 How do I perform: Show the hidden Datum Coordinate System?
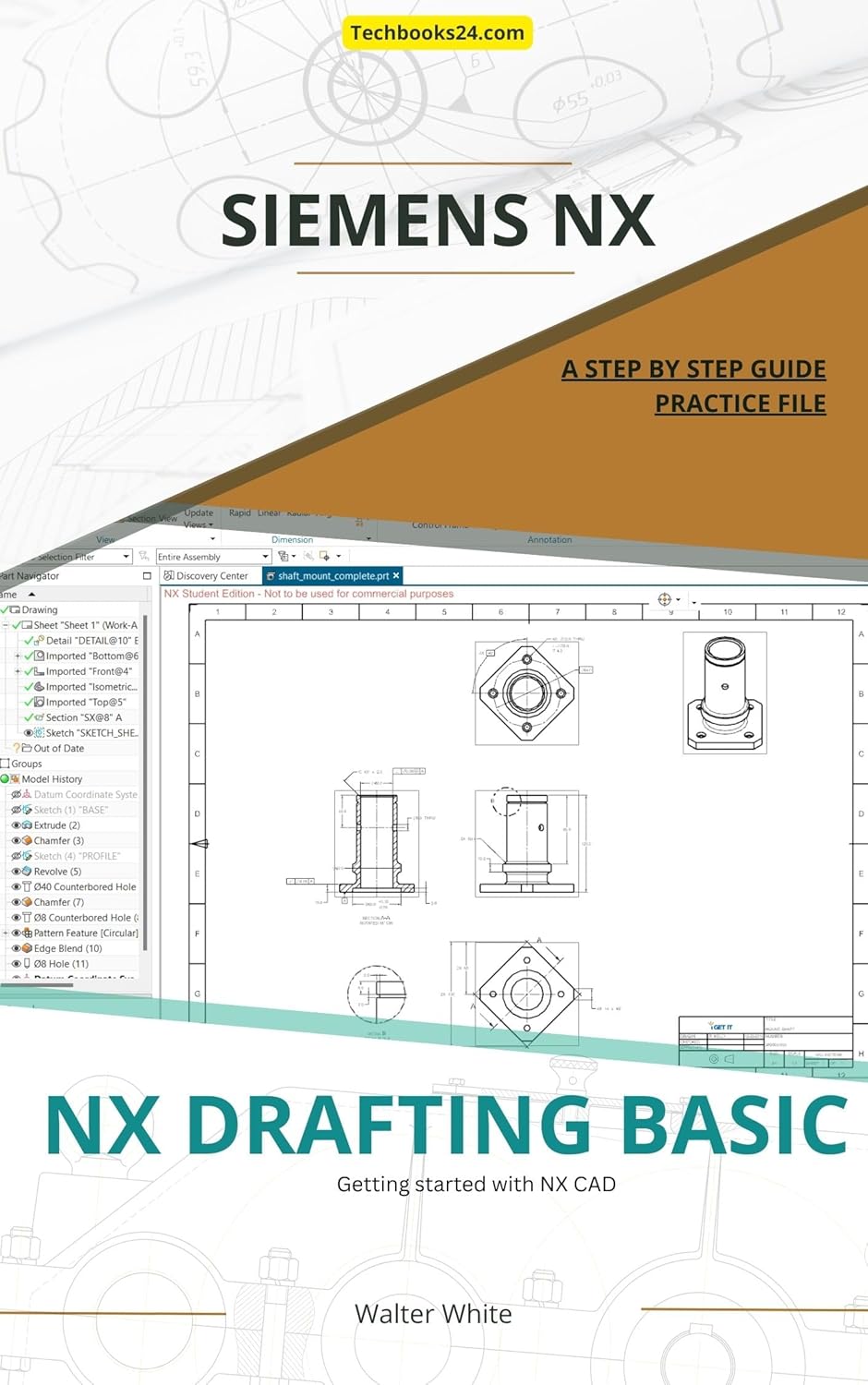click(x=17, y=794)
